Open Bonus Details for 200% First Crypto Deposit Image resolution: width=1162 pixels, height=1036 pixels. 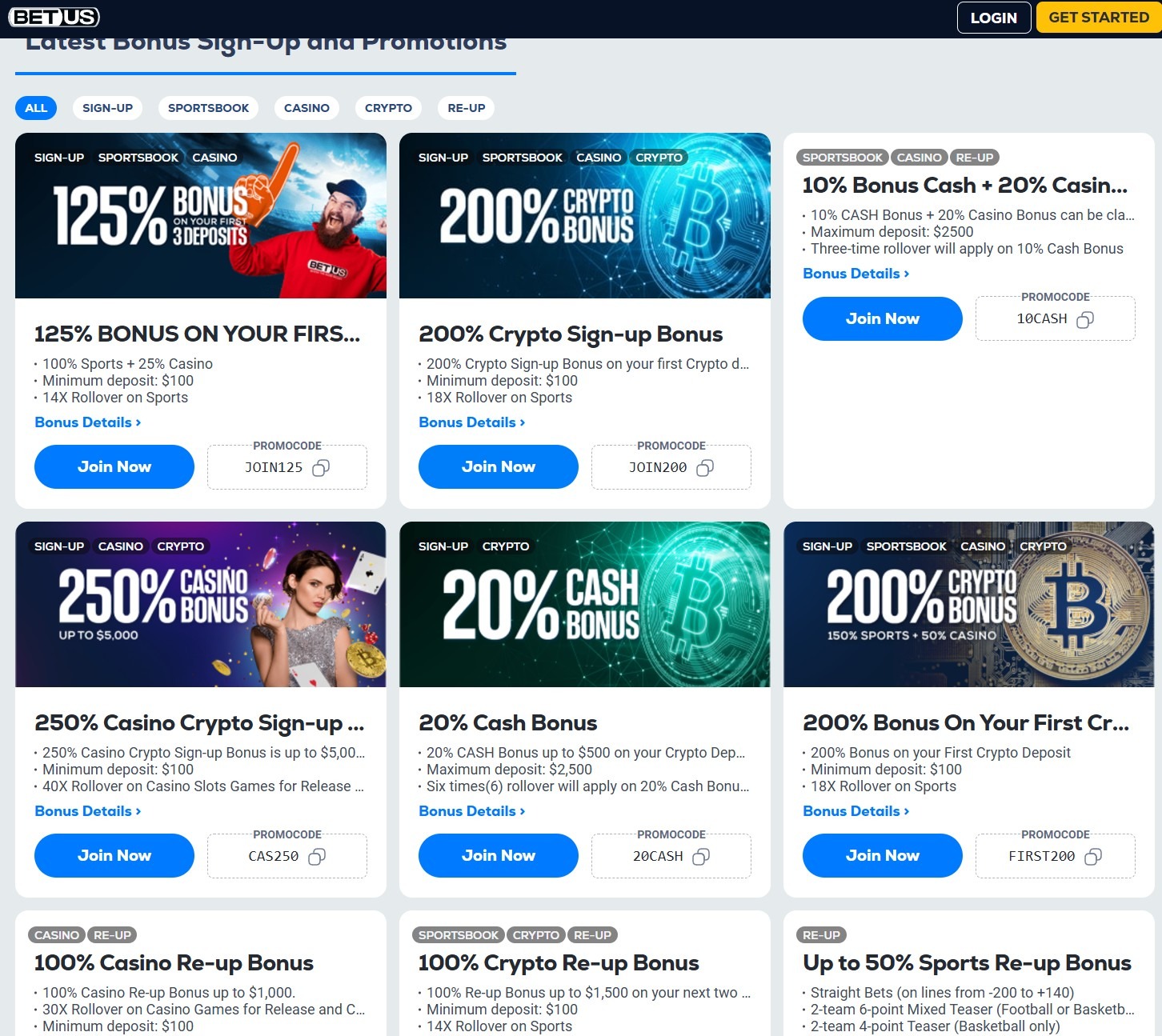[856, 811]
